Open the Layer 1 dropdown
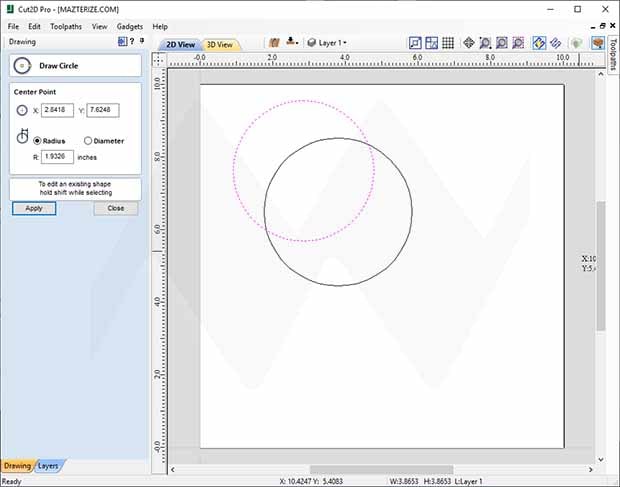This screenshot has height=487, width=620. (x=327, y=43)
